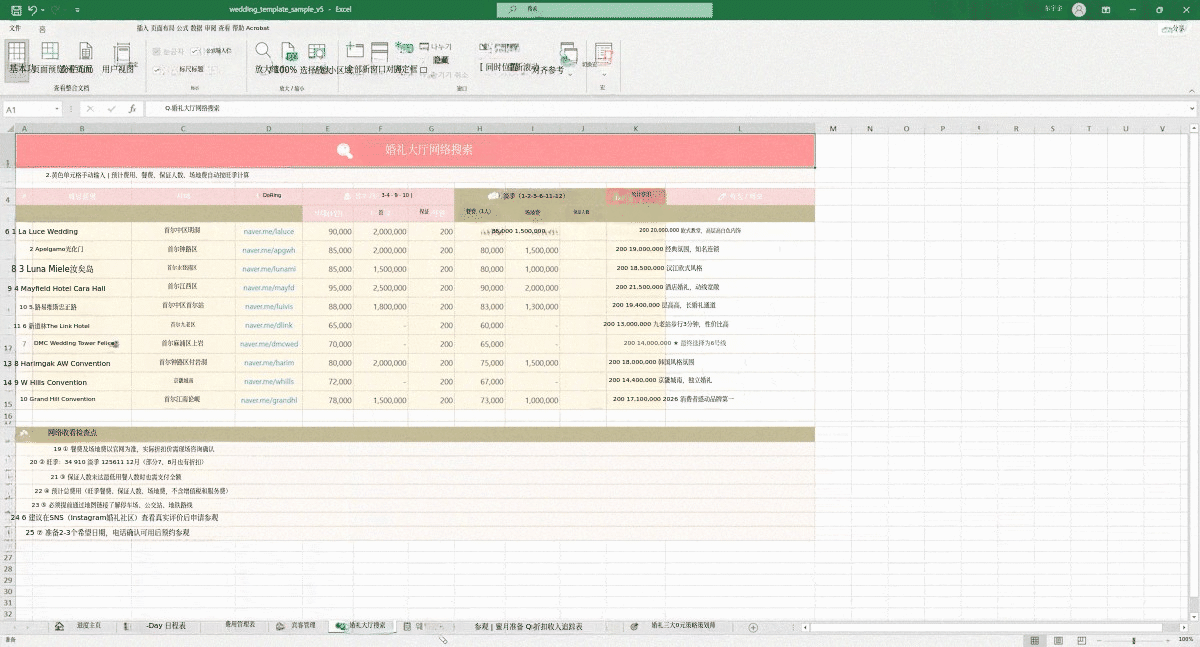Expand the Name Box dropdown next to A1

point(56,108)
